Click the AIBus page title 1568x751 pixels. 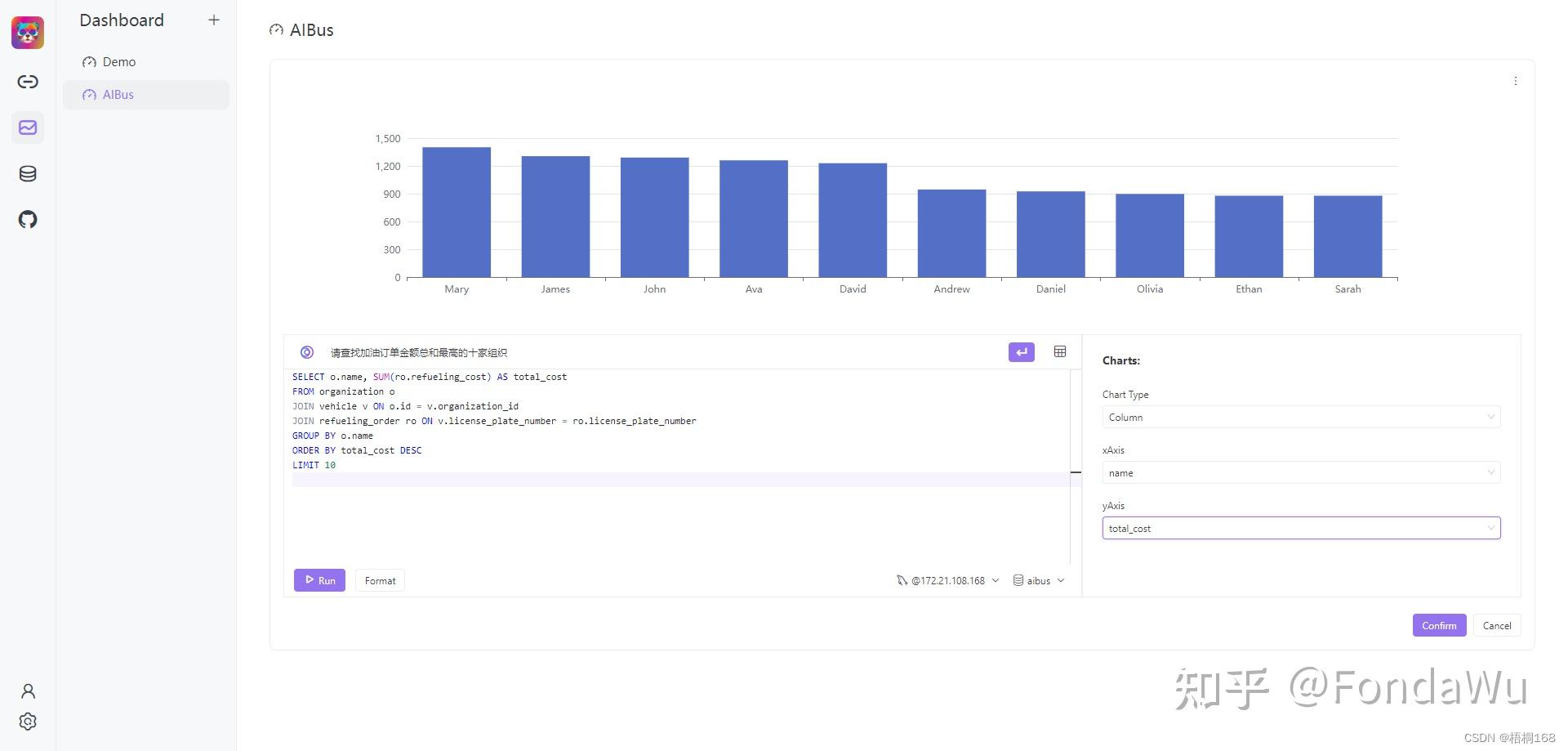pyautogui.click(x=311, y=30)
